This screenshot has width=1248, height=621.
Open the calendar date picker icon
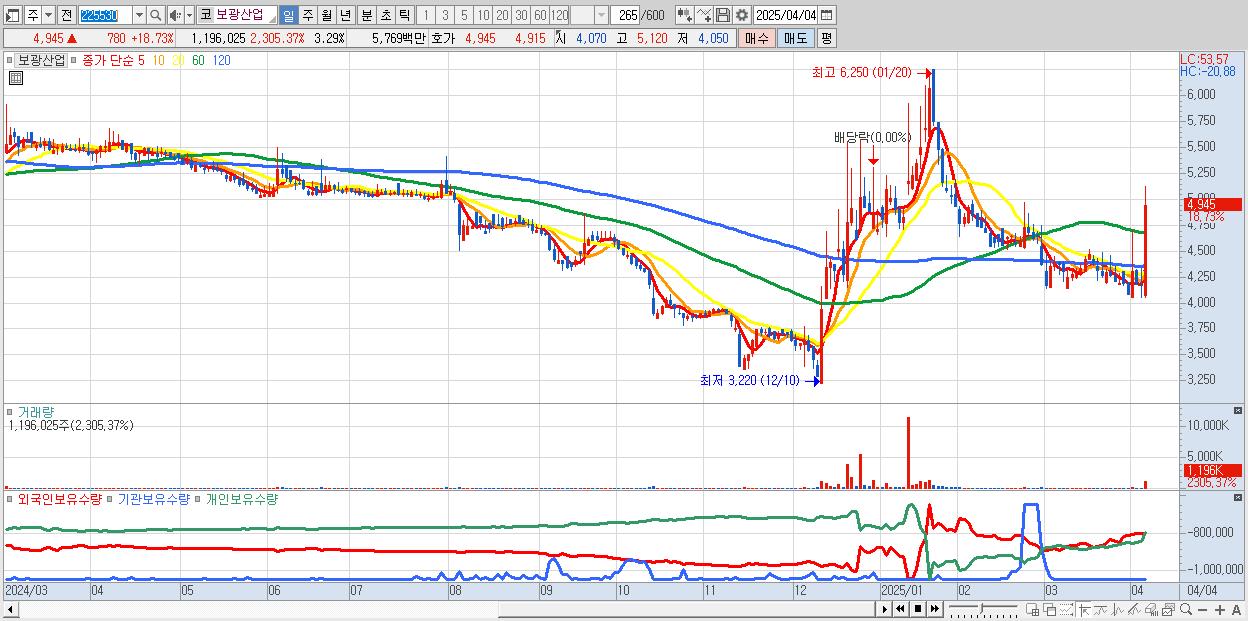[x=827, y=15]
